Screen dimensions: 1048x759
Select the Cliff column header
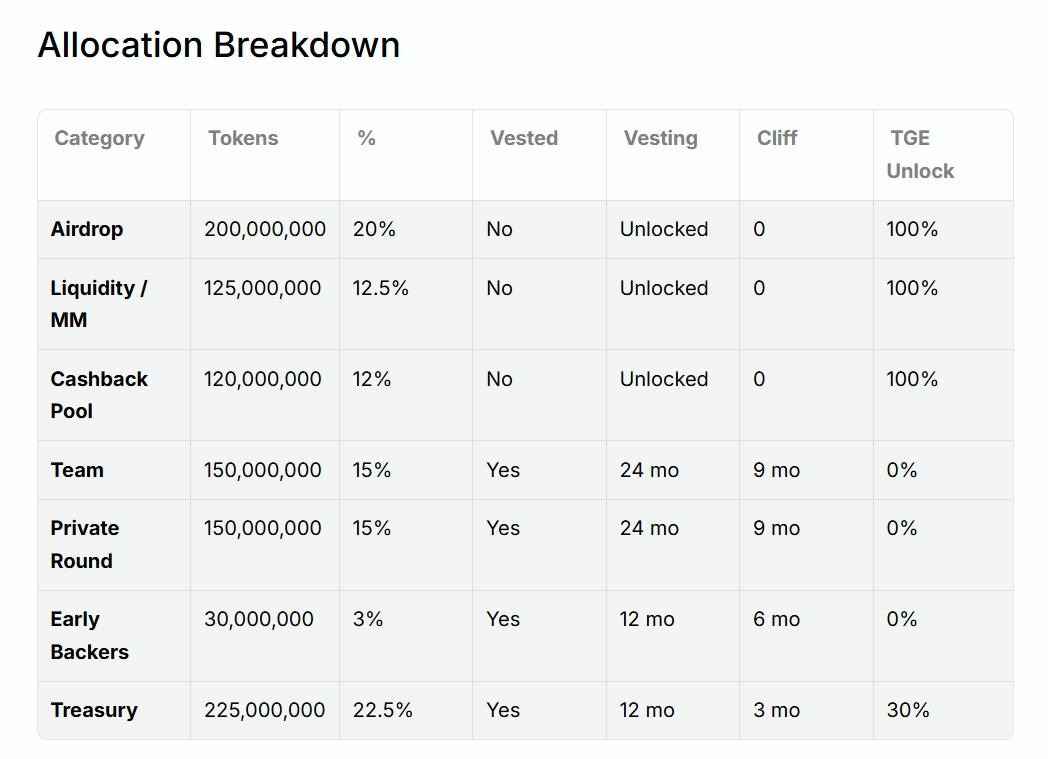[x=777, y=139]
